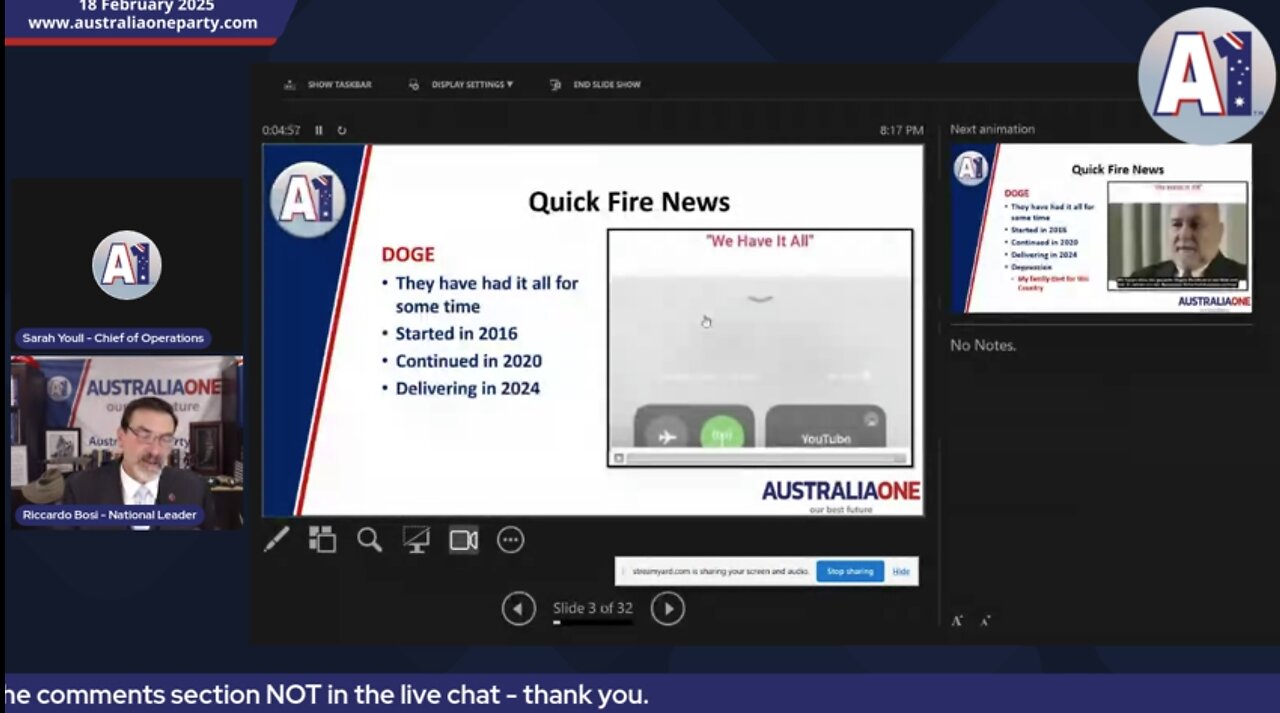Click the End Slide Show icon
Viewport: 1280px width, 713px height.
coord(555,85)
